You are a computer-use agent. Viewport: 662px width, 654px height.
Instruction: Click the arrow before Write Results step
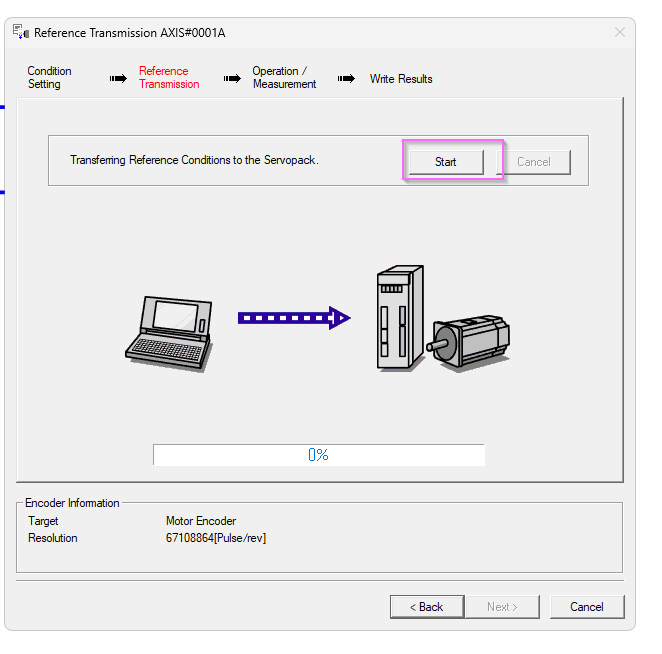coord(346,79)
